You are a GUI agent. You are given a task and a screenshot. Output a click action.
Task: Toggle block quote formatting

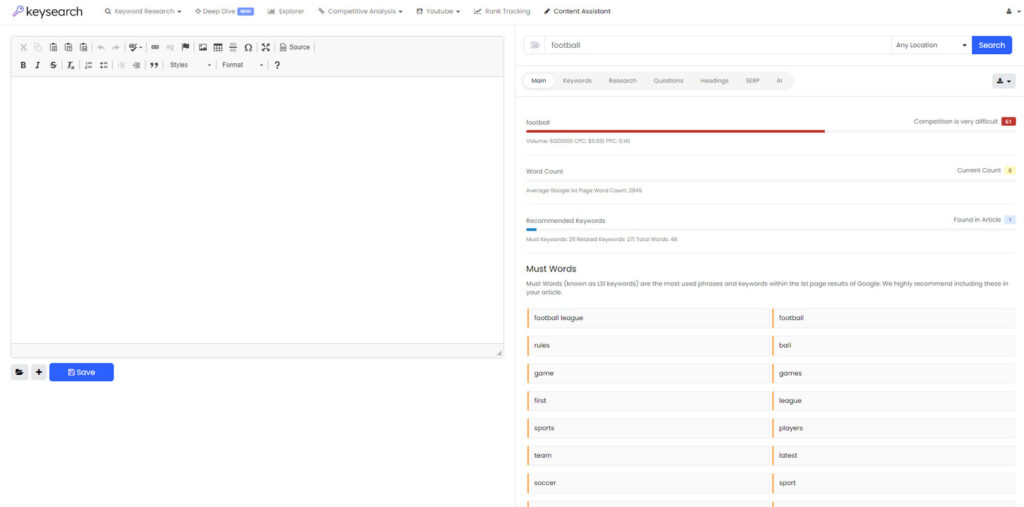(x=154, y=65)
